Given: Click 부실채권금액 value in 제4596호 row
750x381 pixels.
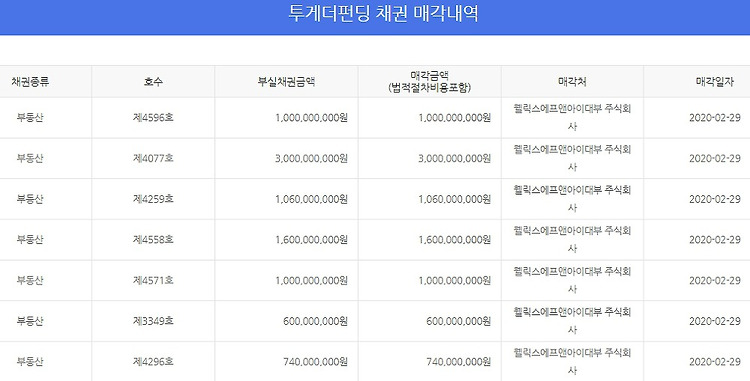Looking at the screenshot, I should 311,118.
